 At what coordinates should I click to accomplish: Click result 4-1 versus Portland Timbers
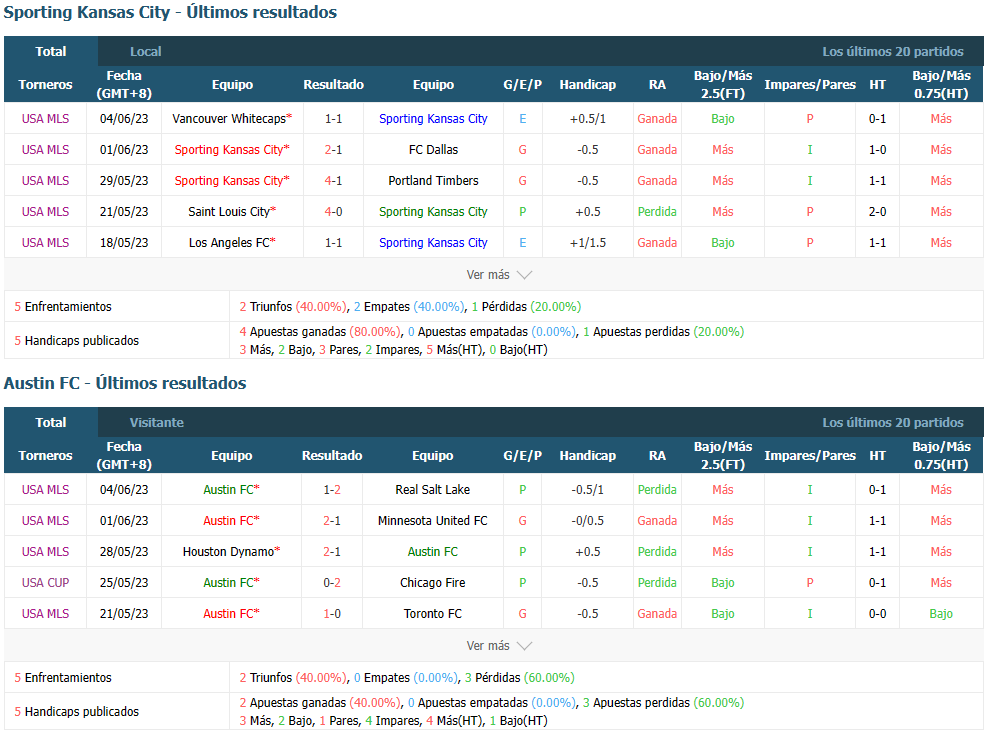coord(333,181)
